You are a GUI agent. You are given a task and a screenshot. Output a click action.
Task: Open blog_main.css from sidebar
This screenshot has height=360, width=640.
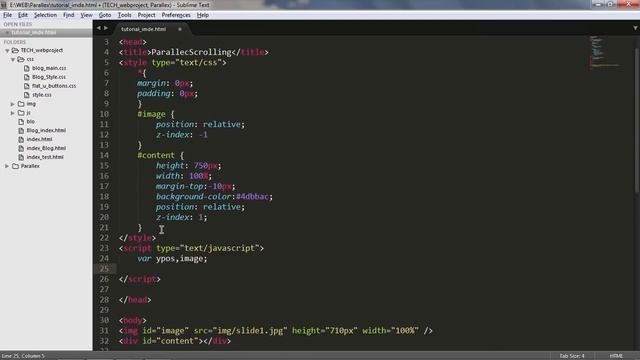point(49,68)
